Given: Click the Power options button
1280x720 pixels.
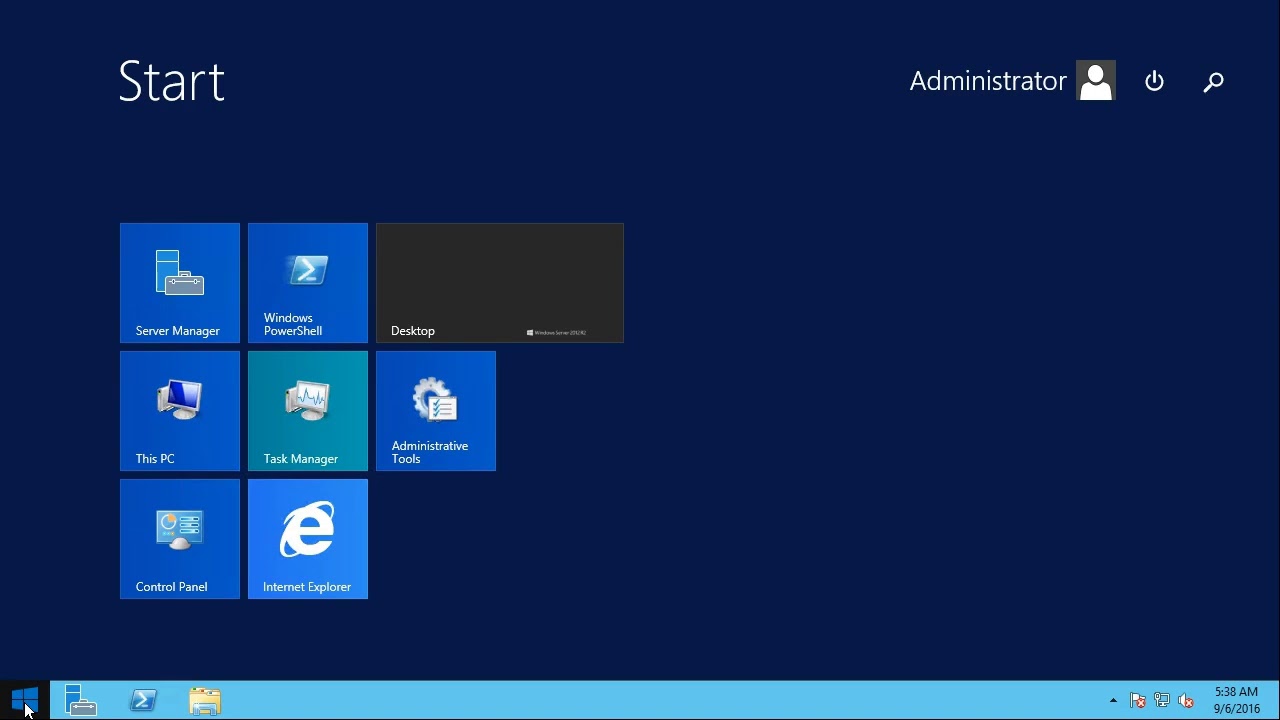Looking at the screenshot, I should pos(1154,81).
